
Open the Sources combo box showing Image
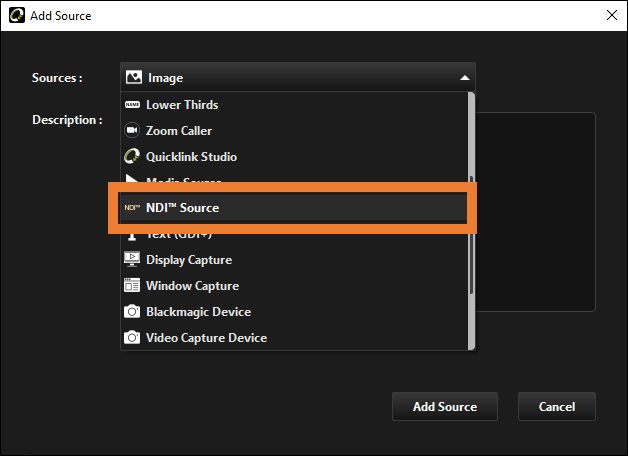tap(298, 77)
